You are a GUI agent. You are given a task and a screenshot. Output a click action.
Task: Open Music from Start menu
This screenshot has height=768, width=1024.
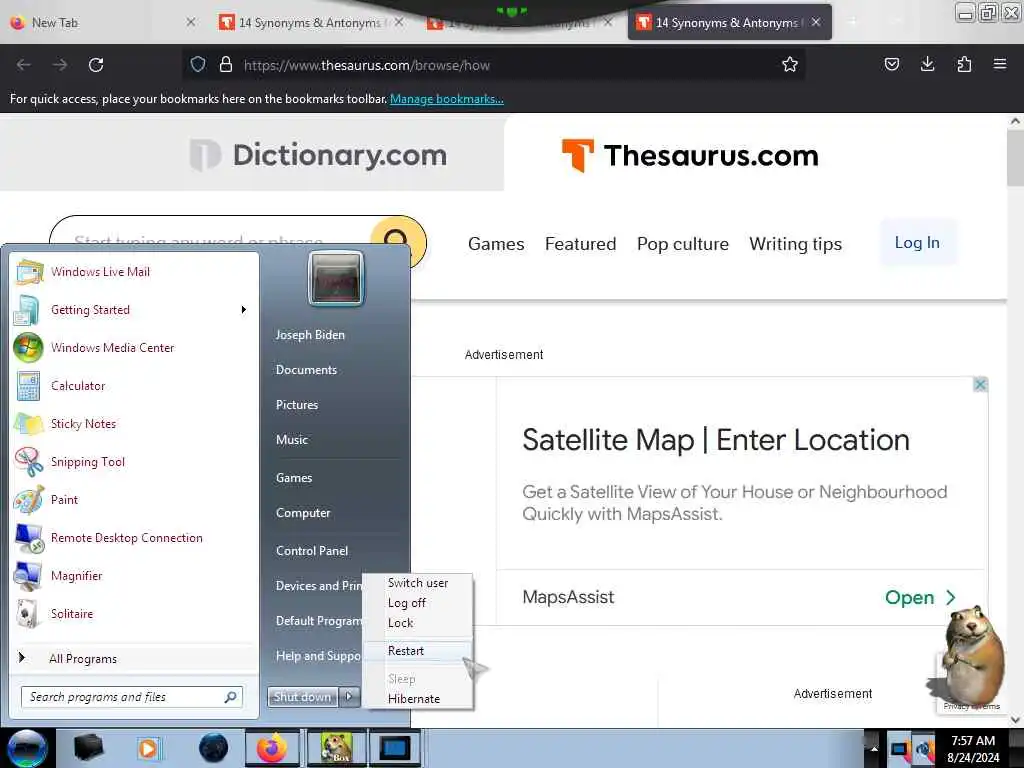click(x=292, y=440)
